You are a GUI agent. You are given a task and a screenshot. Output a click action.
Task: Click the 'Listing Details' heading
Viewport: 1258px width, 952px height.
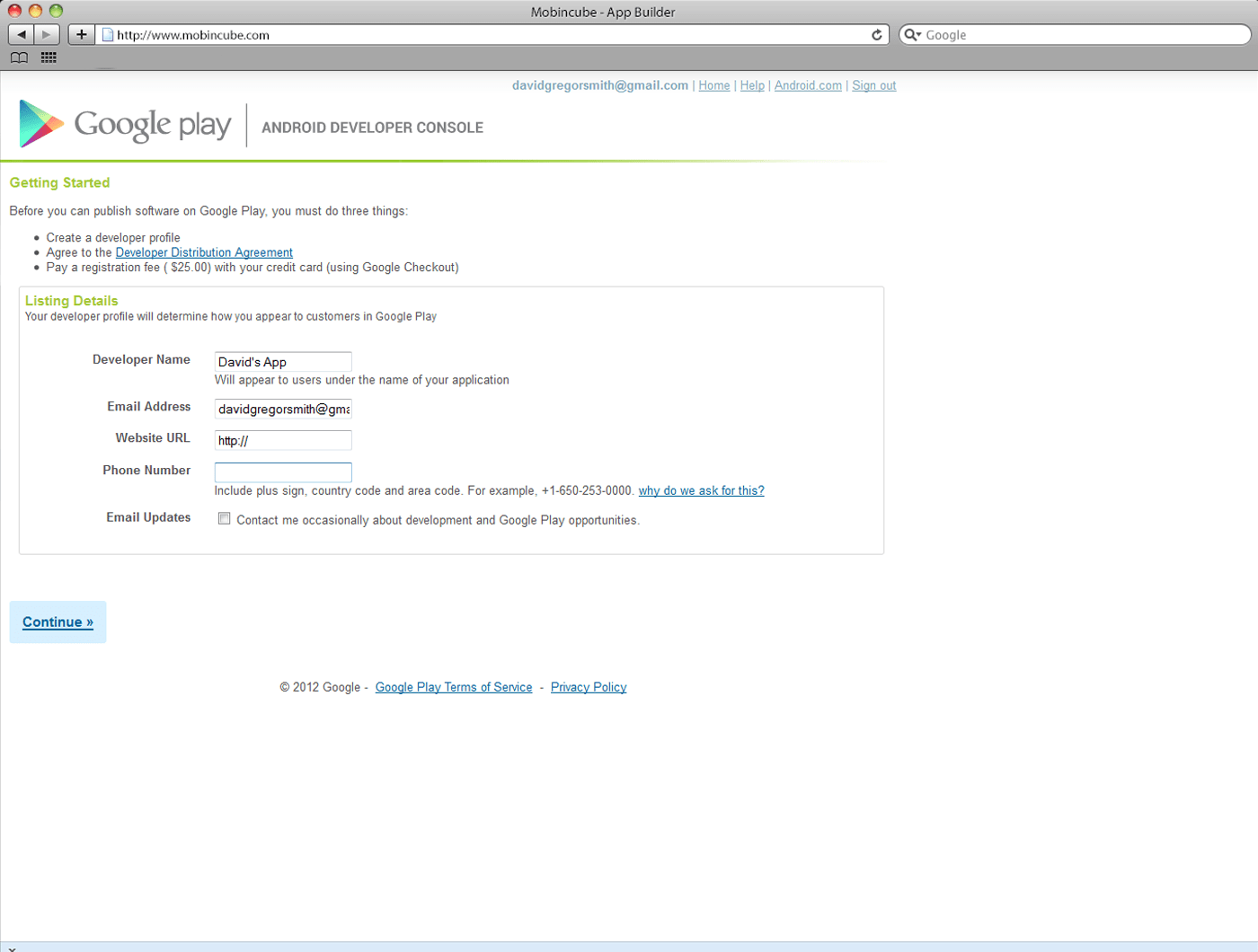[71, 301]
